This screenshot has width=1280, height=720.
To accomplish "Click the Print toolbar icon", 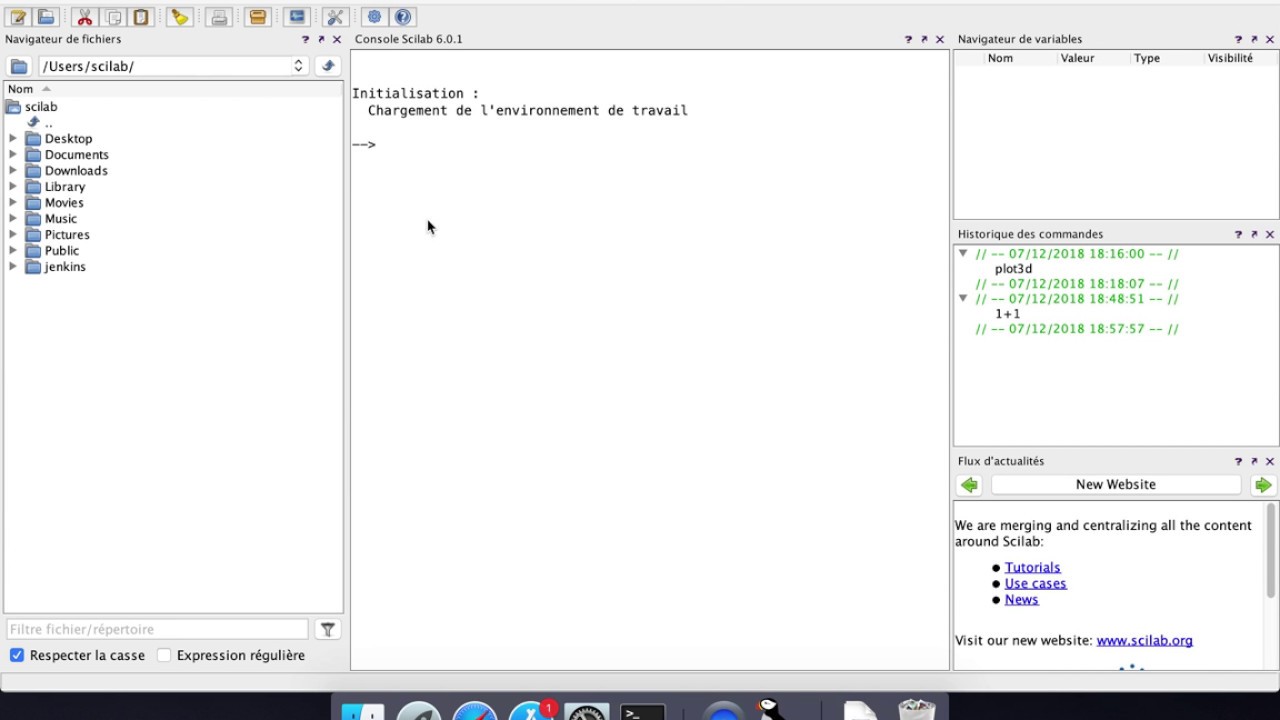I will [x=219, y=17].
